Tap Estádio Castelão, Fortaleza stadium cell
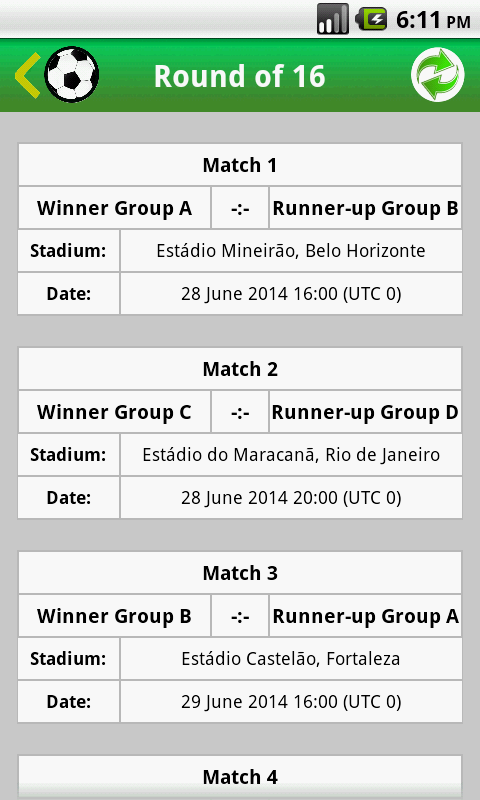 (291, 659)
